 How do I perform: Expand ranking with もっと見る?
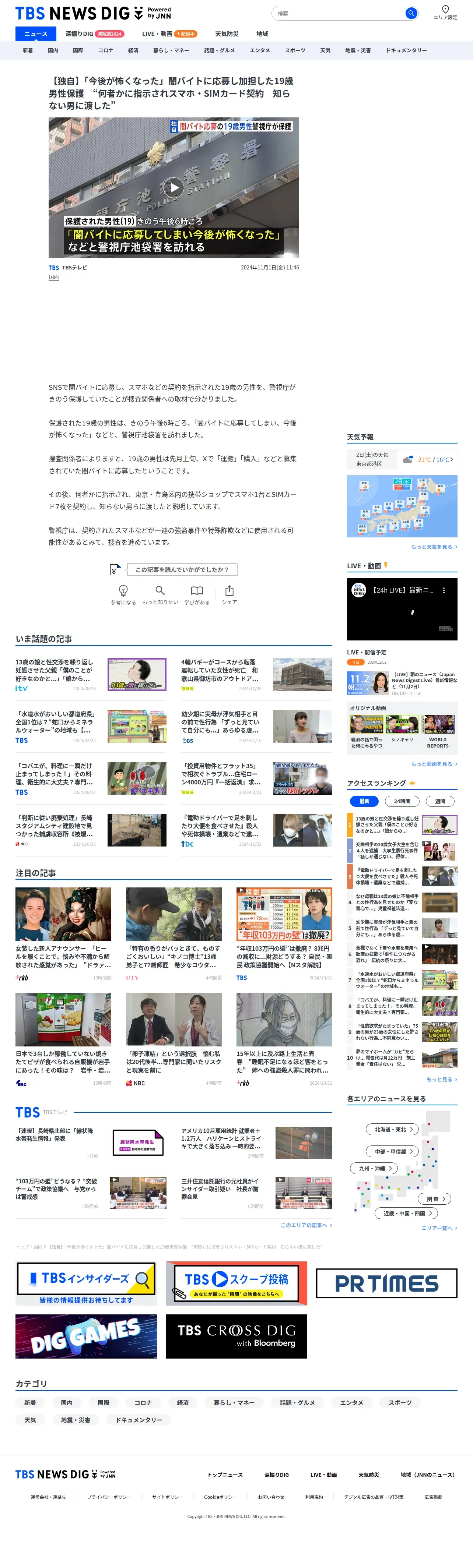click(x=442, y=1079)
